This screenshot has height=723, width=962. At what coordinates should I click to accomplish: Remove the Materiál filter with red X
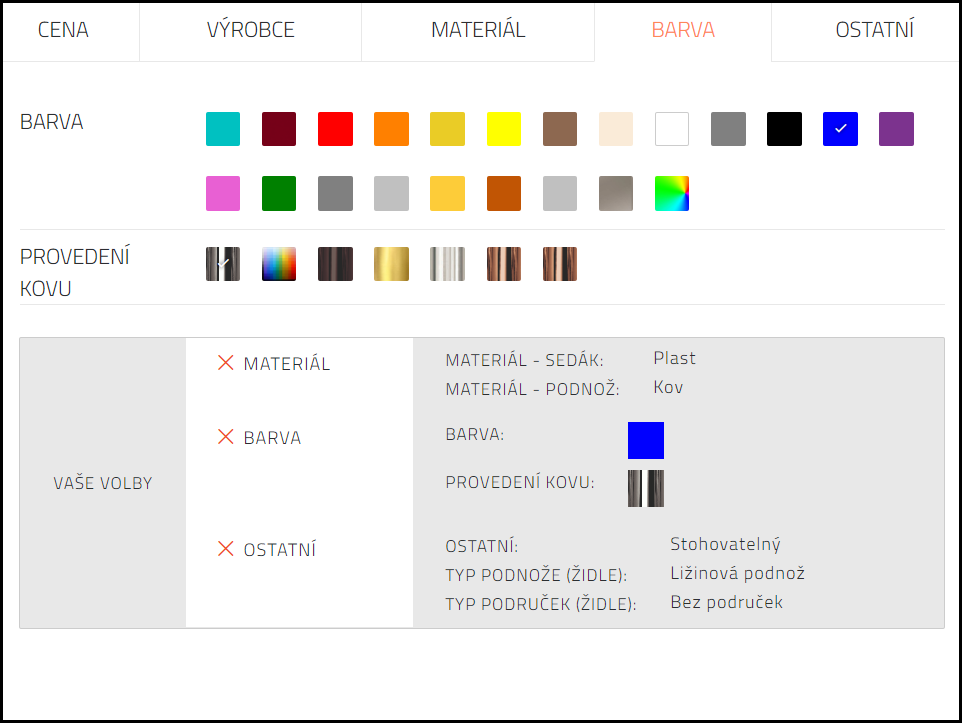pyautogui.click(x=226, y=363)
